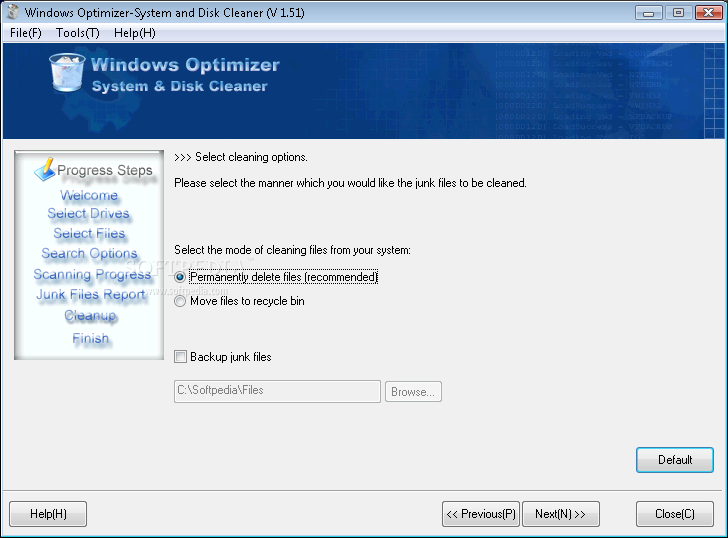Click the Junk Files Report step
Viewport: 728px width, 538px height.
(91, 295)
